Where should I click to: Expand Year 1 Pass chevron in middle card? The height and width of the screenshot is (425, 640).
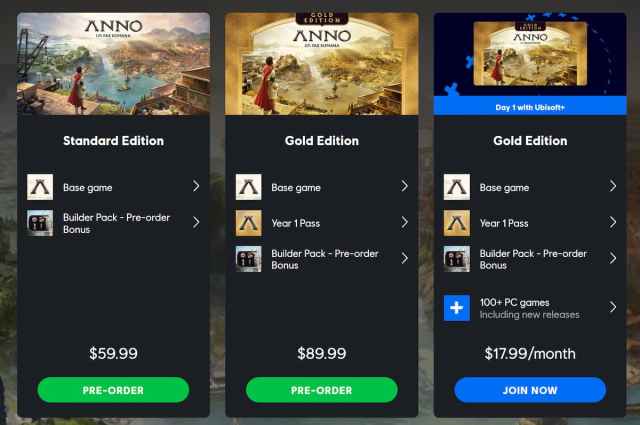coord(404,222)
